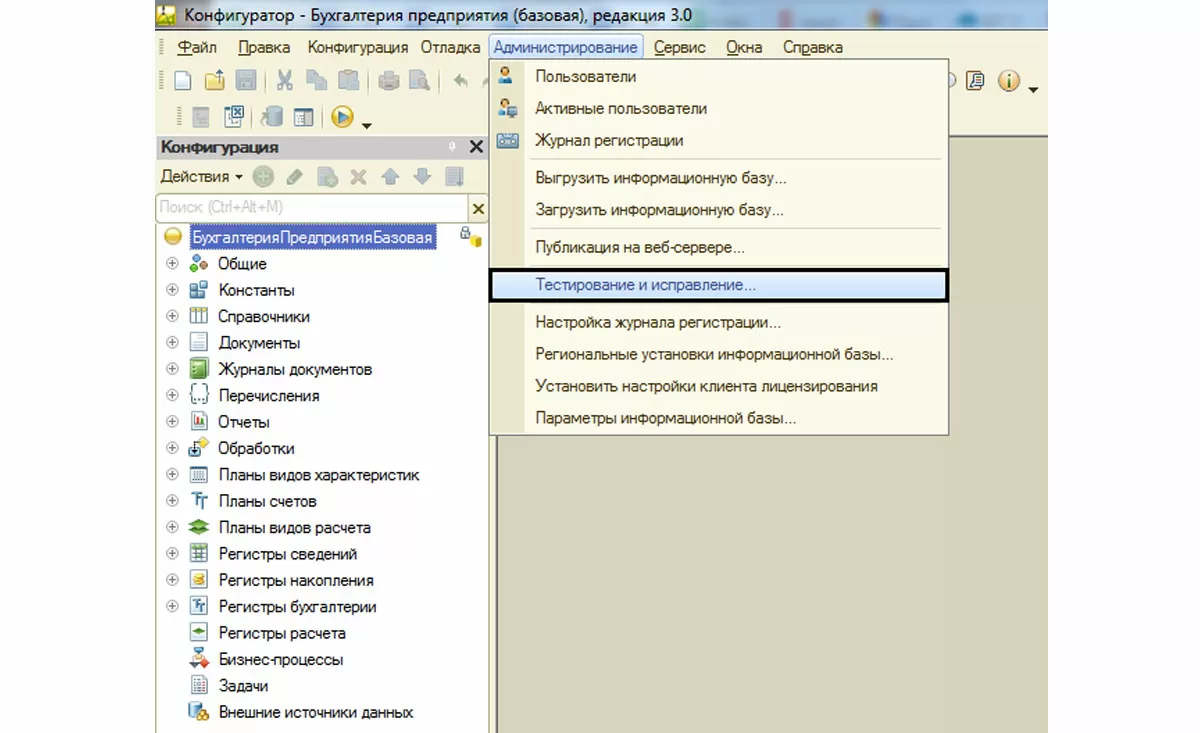Select the БухгалтерияПредприятияБазовая root node
This screenshot has width=1200, height=733.
313,238
